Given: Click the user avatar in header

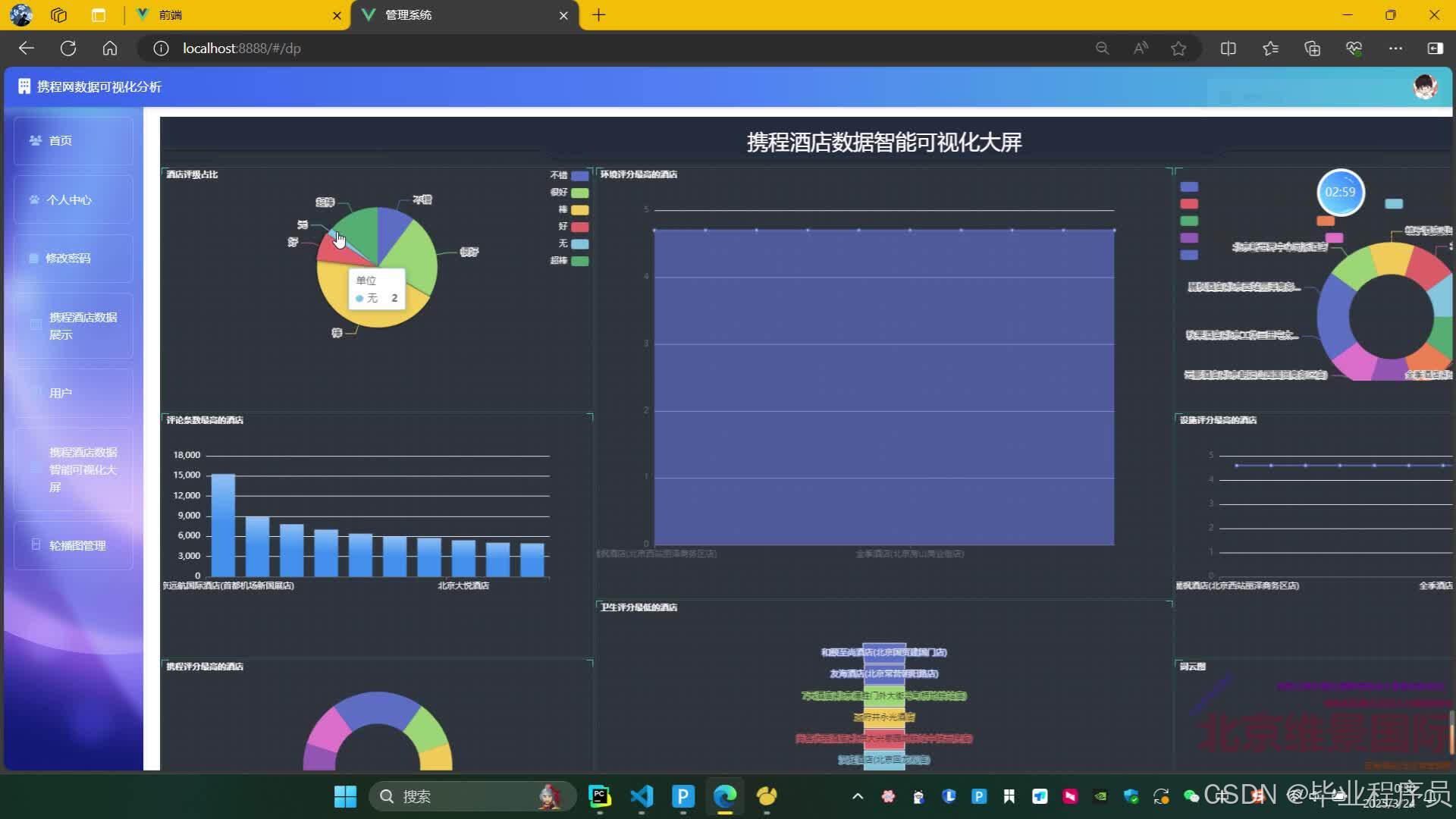Looking at the screenshot, I should pyautogui.click(x=1425, y=86).
